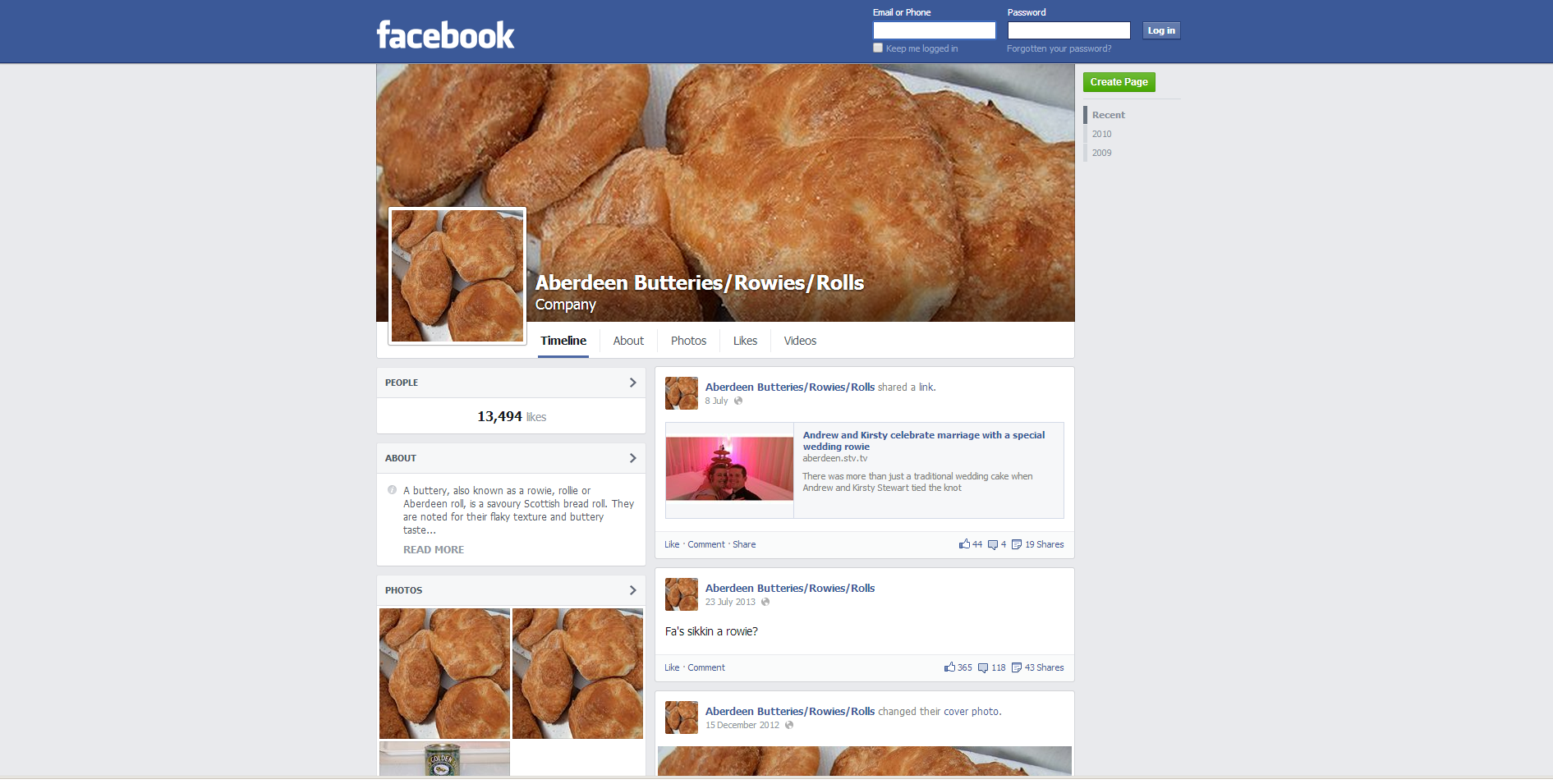
Task: Jump to 2010 in the timeline navigator
Action: pyautogui.click(x=1101, y=134)
